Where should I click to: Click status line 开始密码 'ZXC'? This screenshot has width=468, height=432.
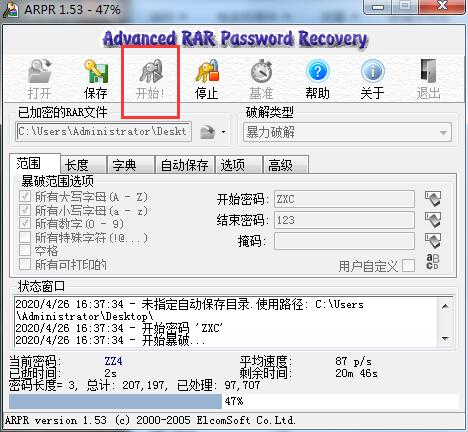pyautogui.click(x=119, y=328)
